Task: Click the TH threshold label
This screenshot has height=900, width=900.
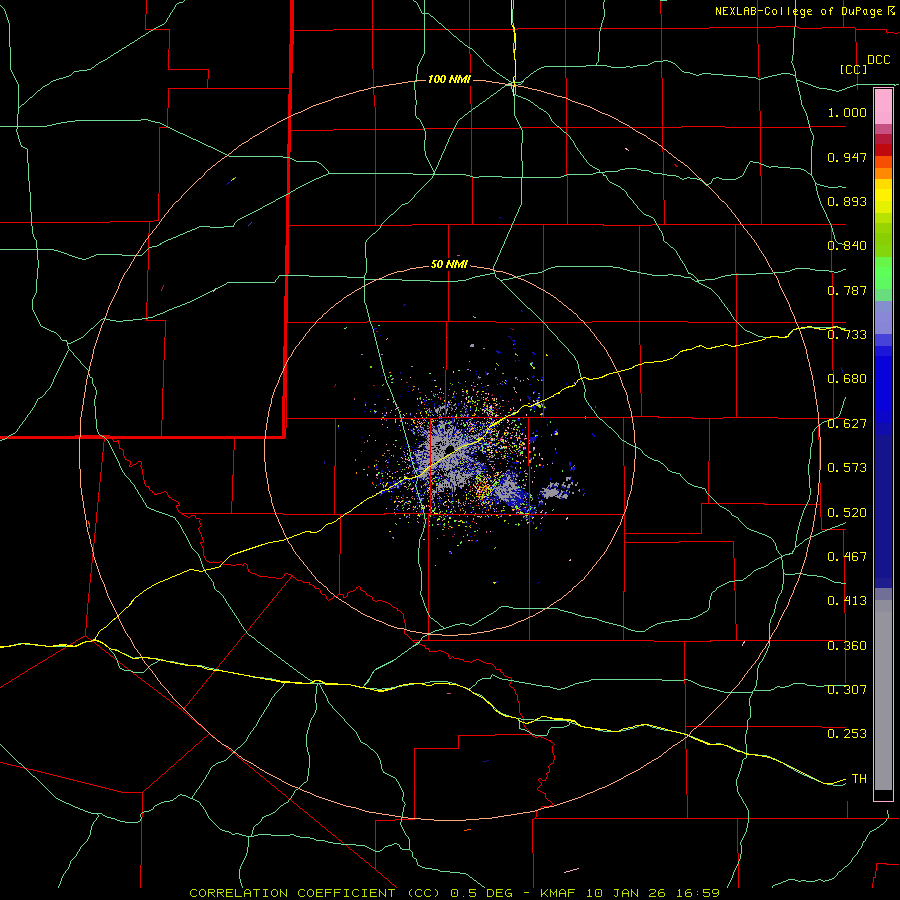Action: (859, 779)
